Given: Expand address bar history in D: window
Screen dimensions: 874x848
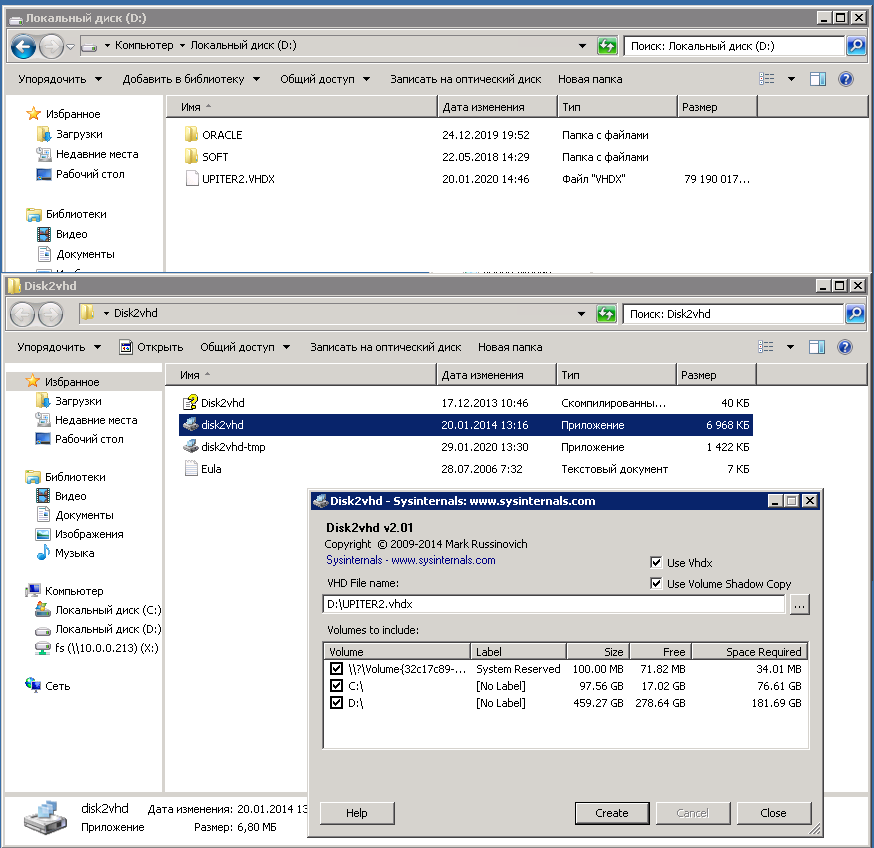Looking at the screenshot, I should 582,46.
